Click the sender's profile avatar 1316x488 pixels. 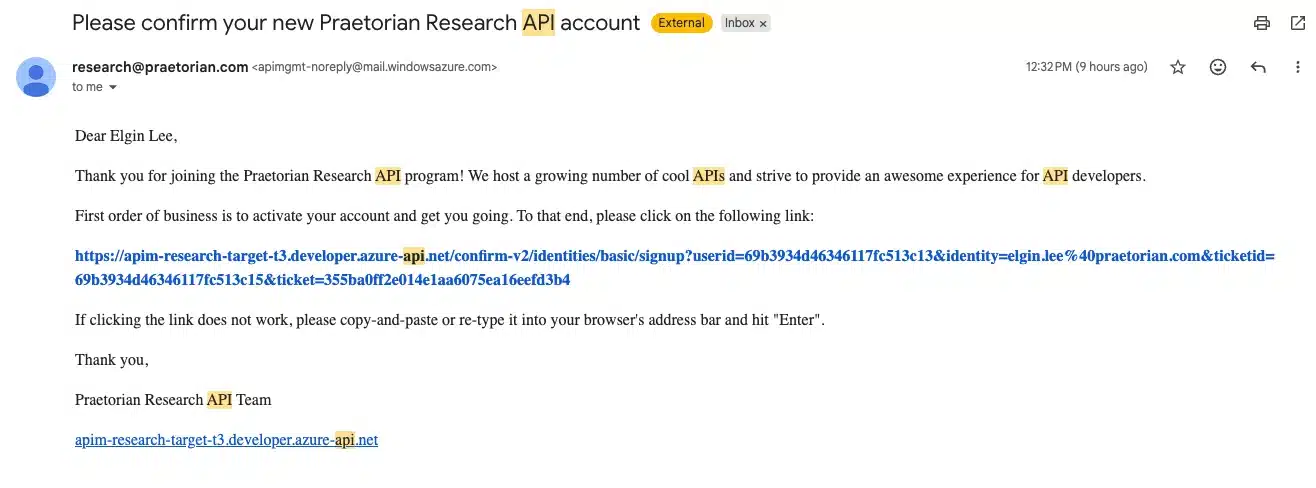coord(36,77)
